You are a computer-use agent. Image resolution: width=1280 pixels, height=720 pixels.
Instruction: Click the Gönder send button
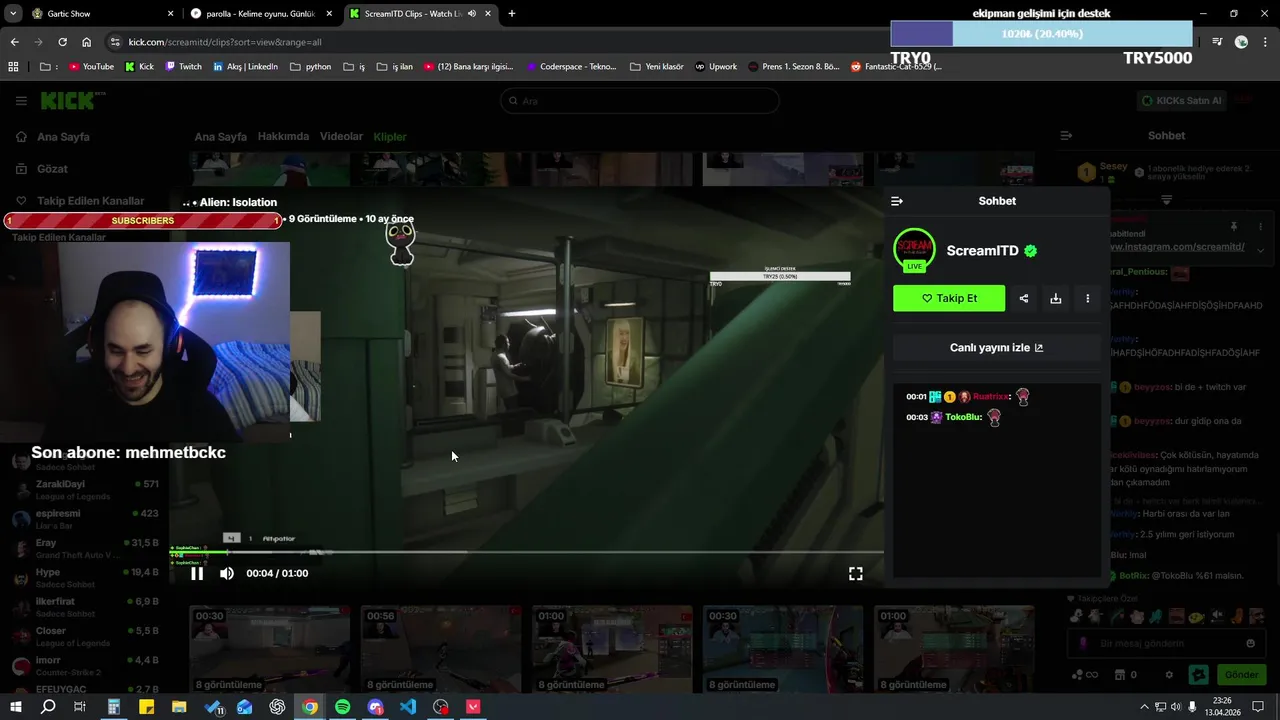[x=1241, y=675]
